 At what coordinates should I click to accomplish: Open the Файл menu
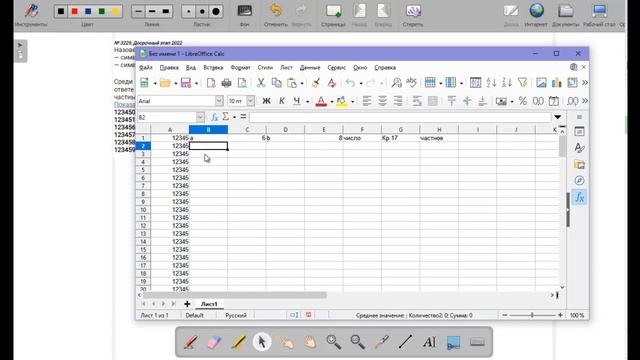click(x=146, y=68)
